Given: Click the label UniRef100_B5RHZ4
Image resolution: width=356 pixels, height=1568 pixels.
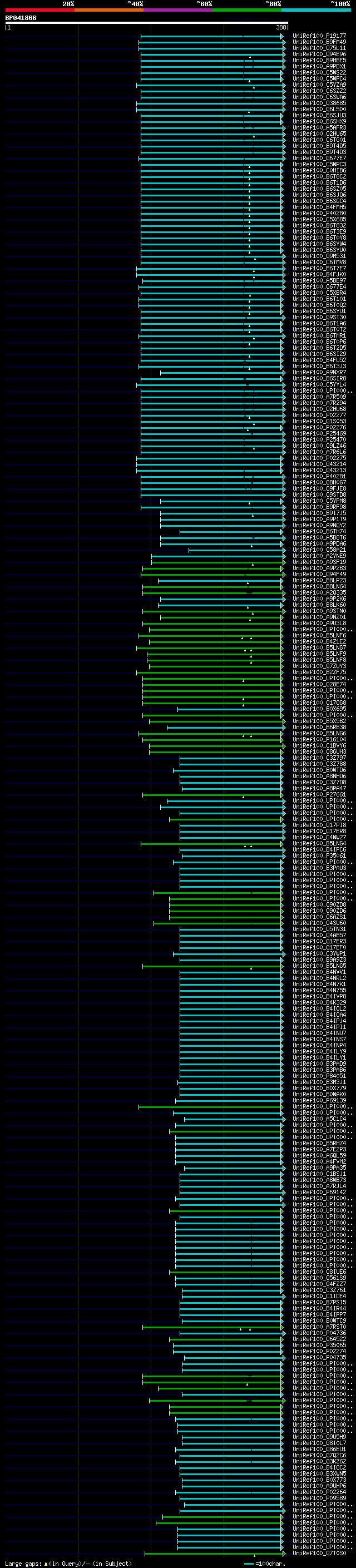Looking at the screenshot, I should tap(319, 1143).
